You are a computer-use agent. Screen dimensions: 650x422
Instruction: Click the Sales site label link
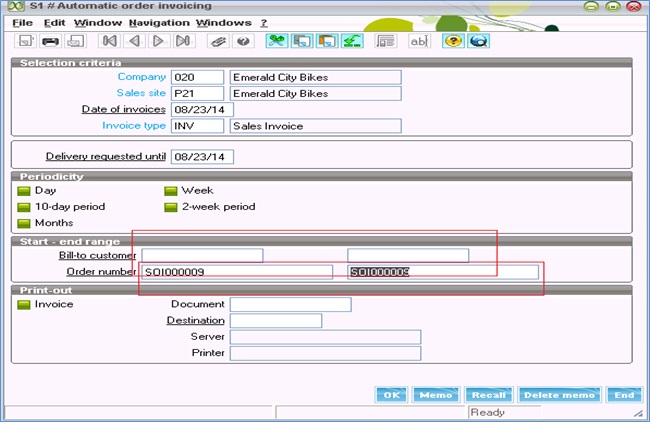pos(141,93)
